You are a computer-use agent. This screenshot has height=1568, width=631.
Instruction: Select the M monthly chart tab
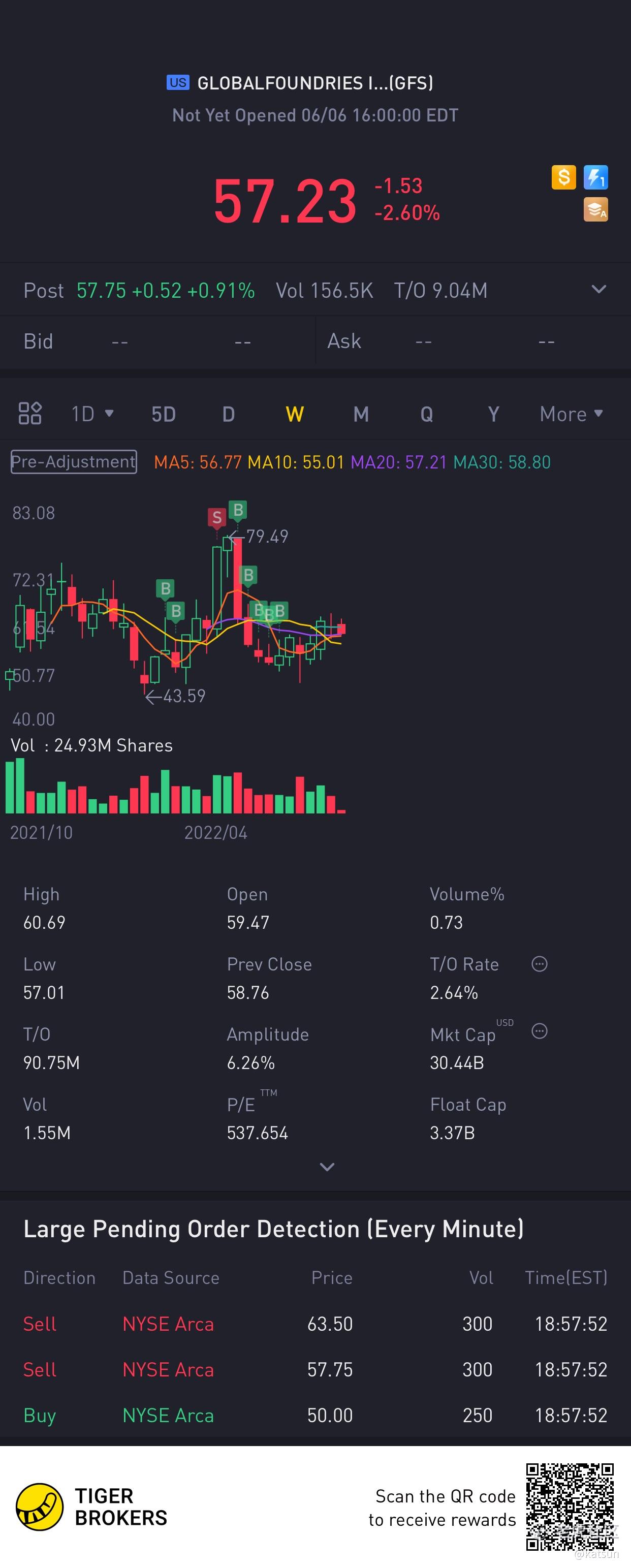361,414
